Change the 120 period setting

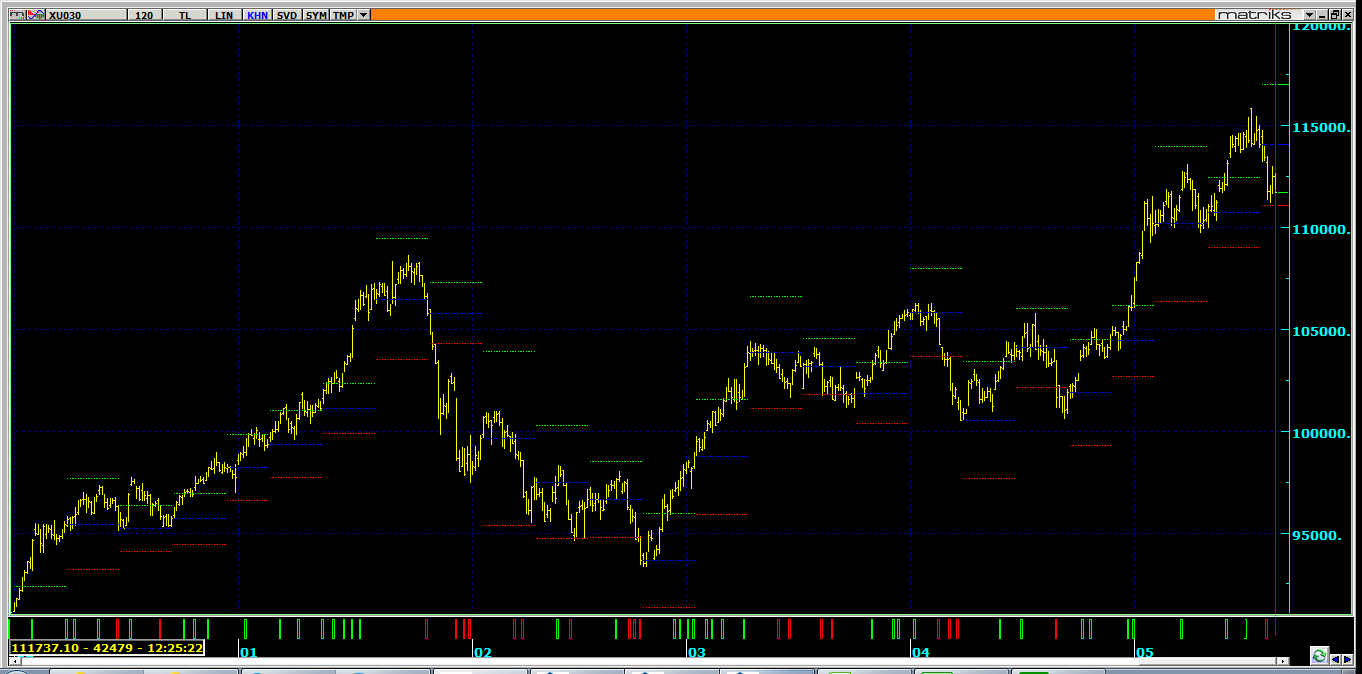[144, 15]
